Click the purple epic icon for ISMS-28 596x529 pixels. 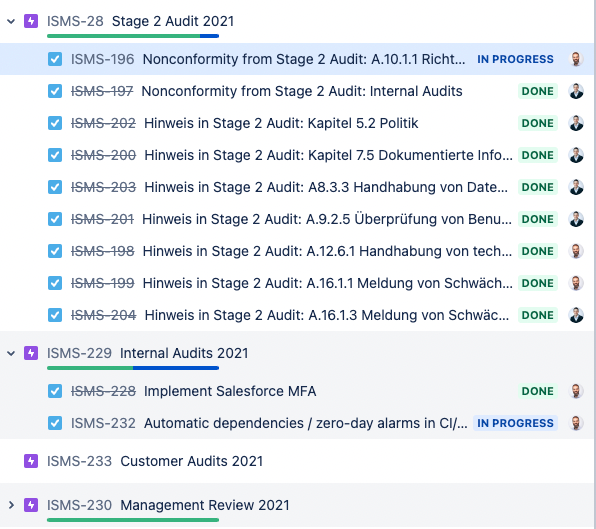31,21
